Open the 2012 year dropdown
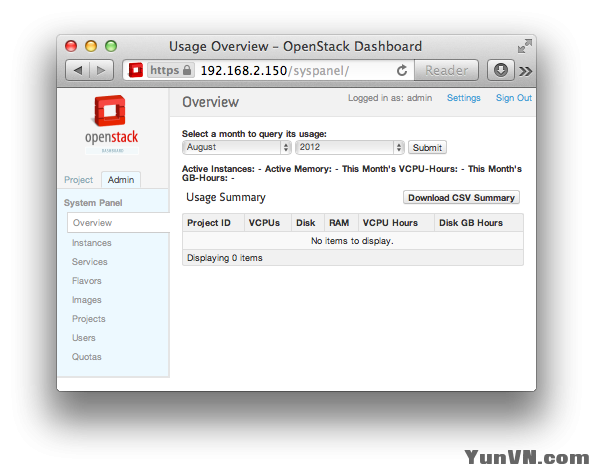Image resolution: width=593 pixels, height=470 pixels. click(x=350, y=147)
